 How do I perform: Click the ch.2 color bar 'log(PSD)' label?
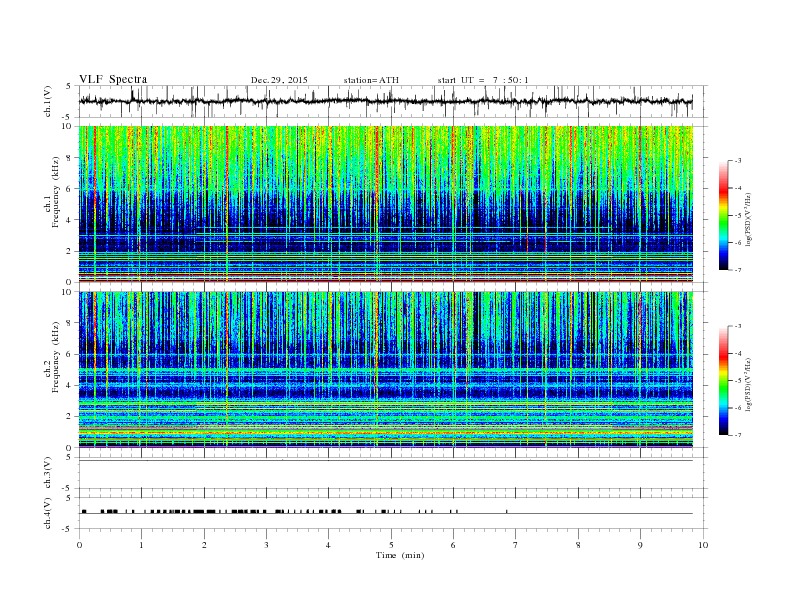click(x=748, y=385)
